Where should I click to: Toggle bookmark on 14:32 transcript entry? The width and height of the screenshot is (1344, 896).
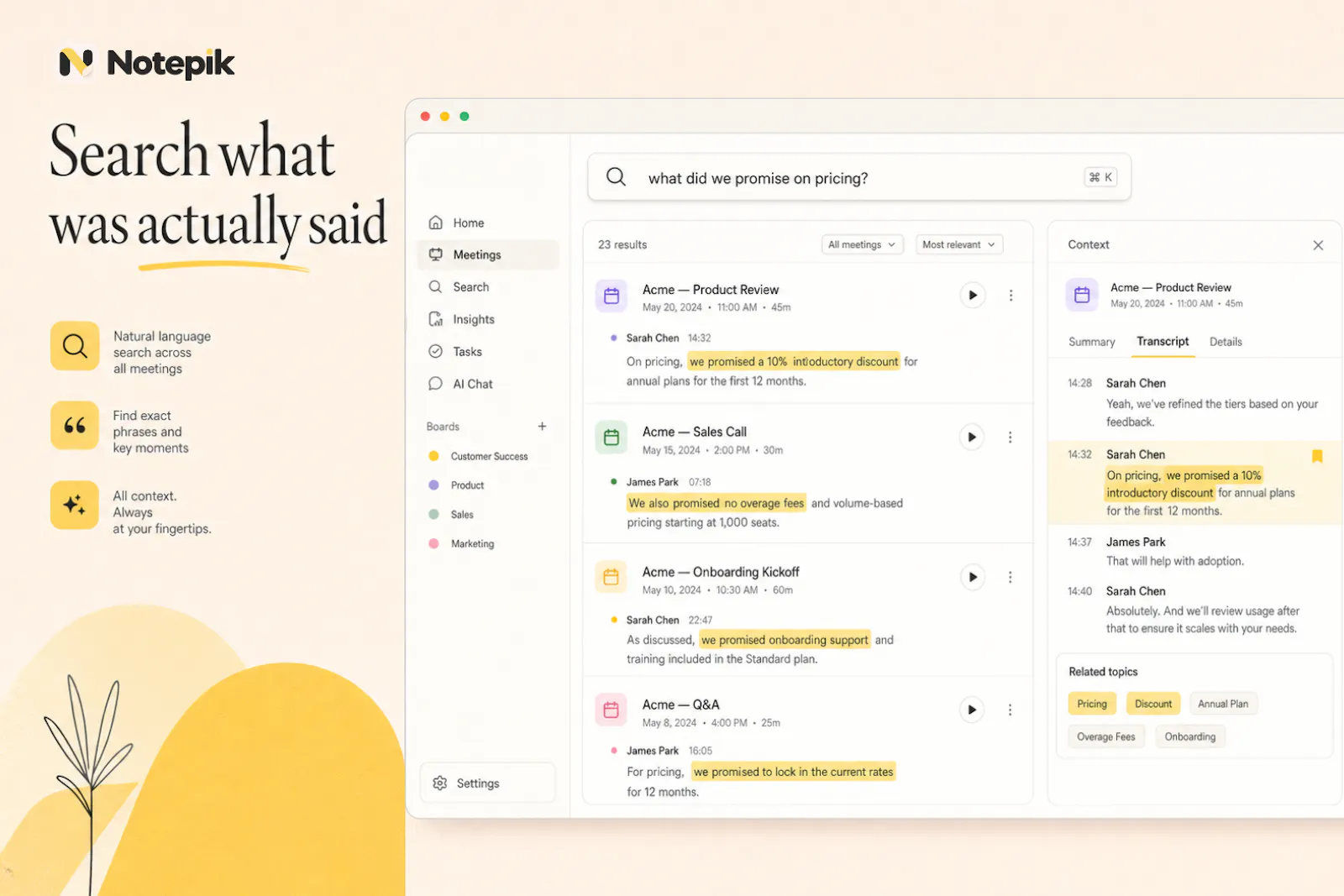[x=1317, y=456]
